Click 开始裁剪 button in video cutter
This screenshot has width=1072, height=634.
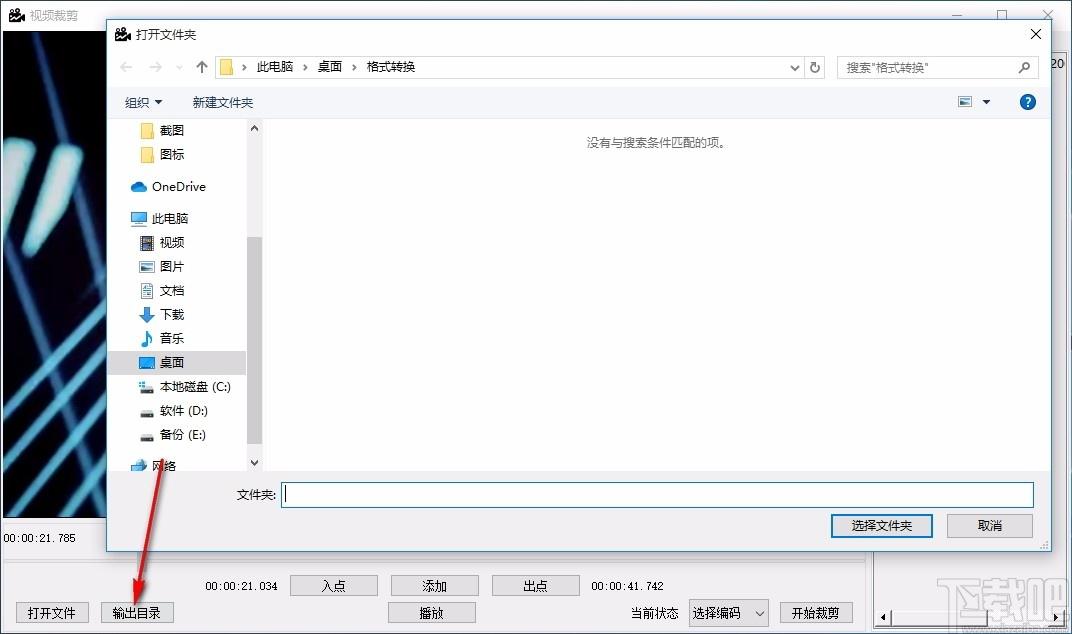[816, 613]
